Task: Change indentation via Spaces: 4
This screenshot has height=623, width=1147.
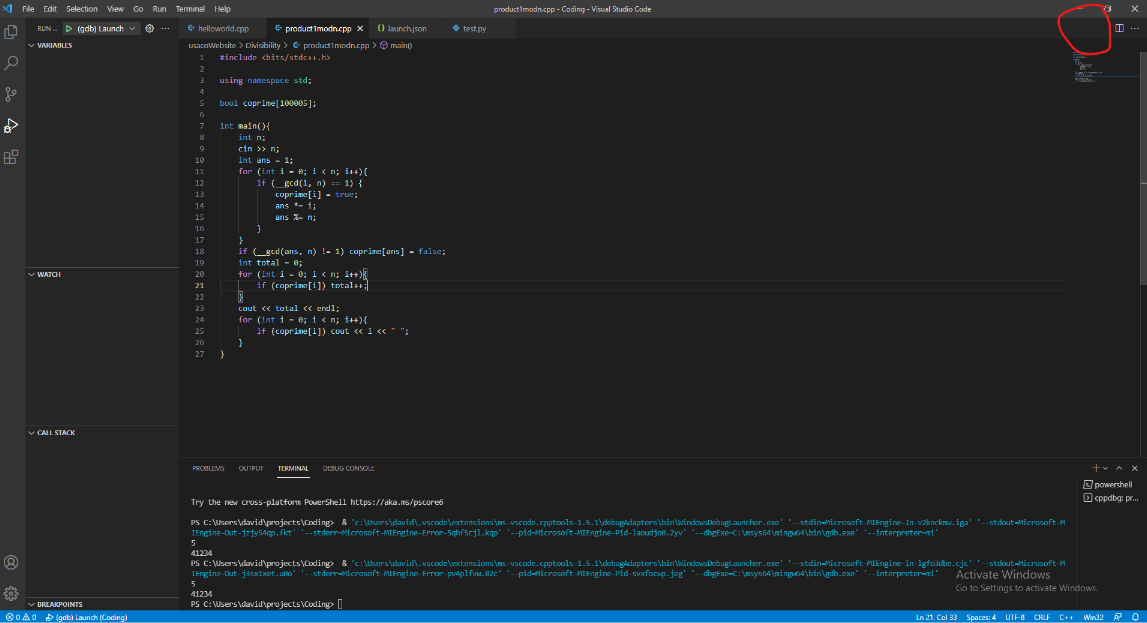Action: [981, 617]
